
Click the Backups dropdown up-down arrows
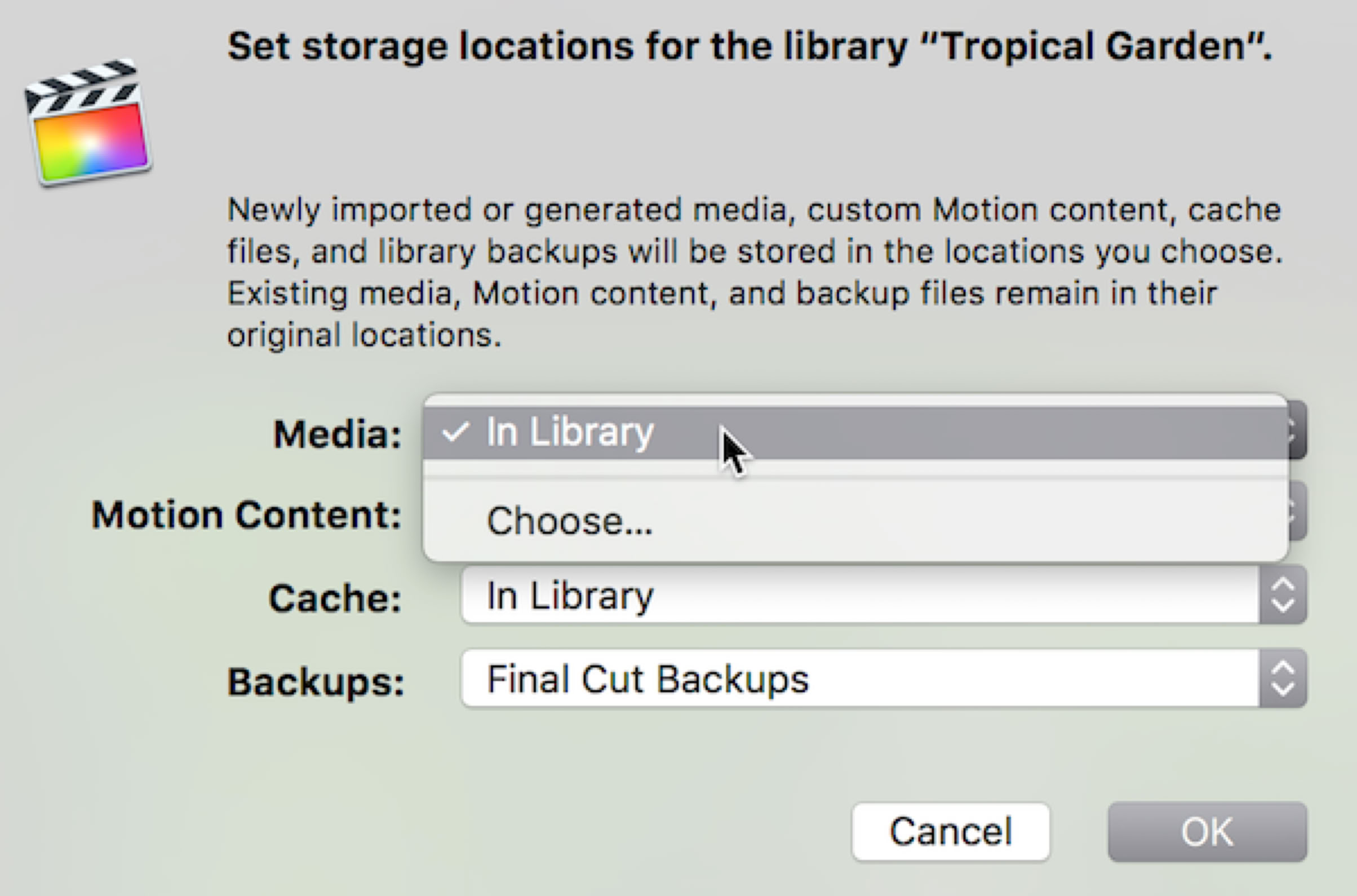tap(1283, 678)
